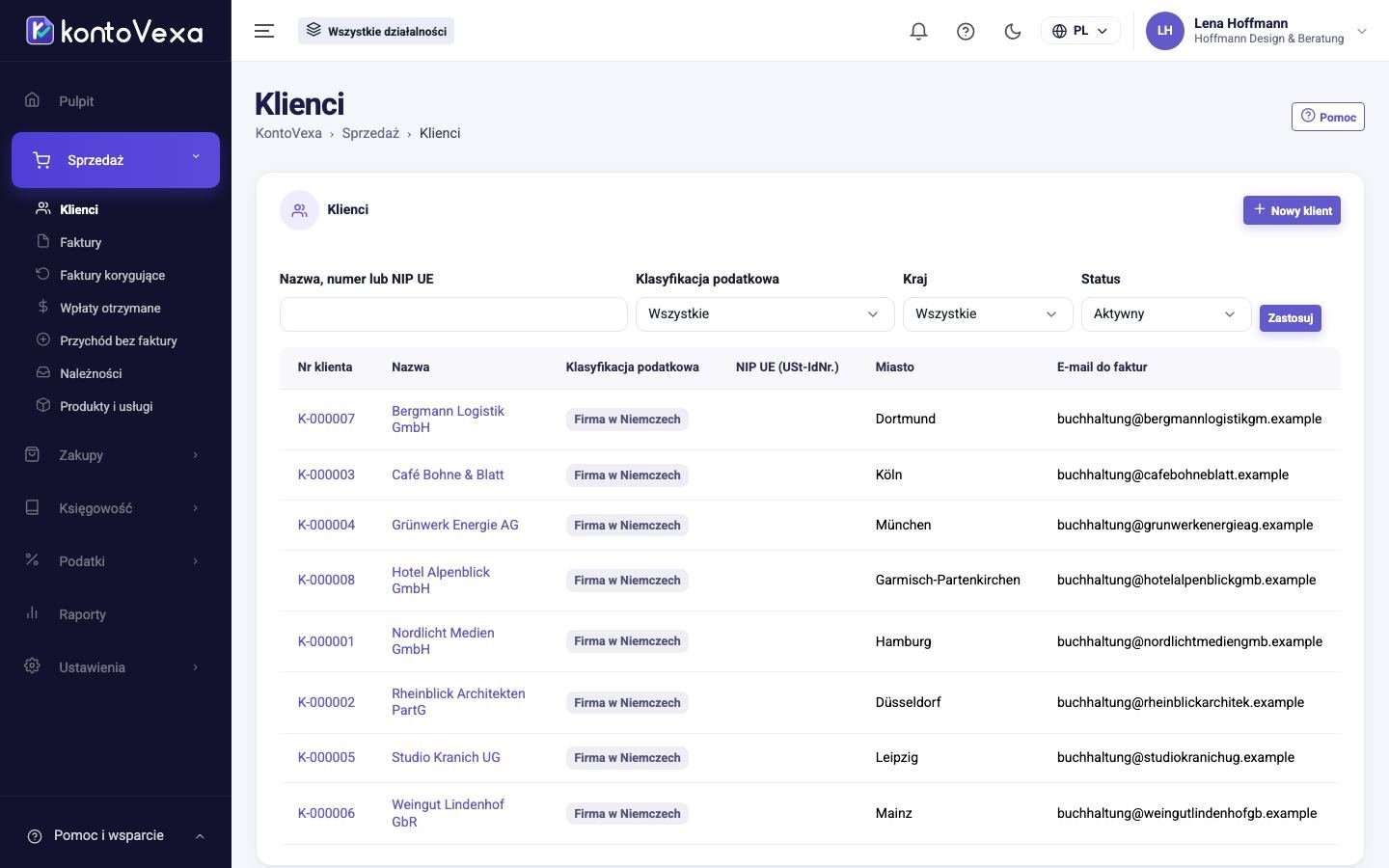Open Faktury in the sidebar
This screenshot has width=1389, height=868.
click(x=80, y=242)
